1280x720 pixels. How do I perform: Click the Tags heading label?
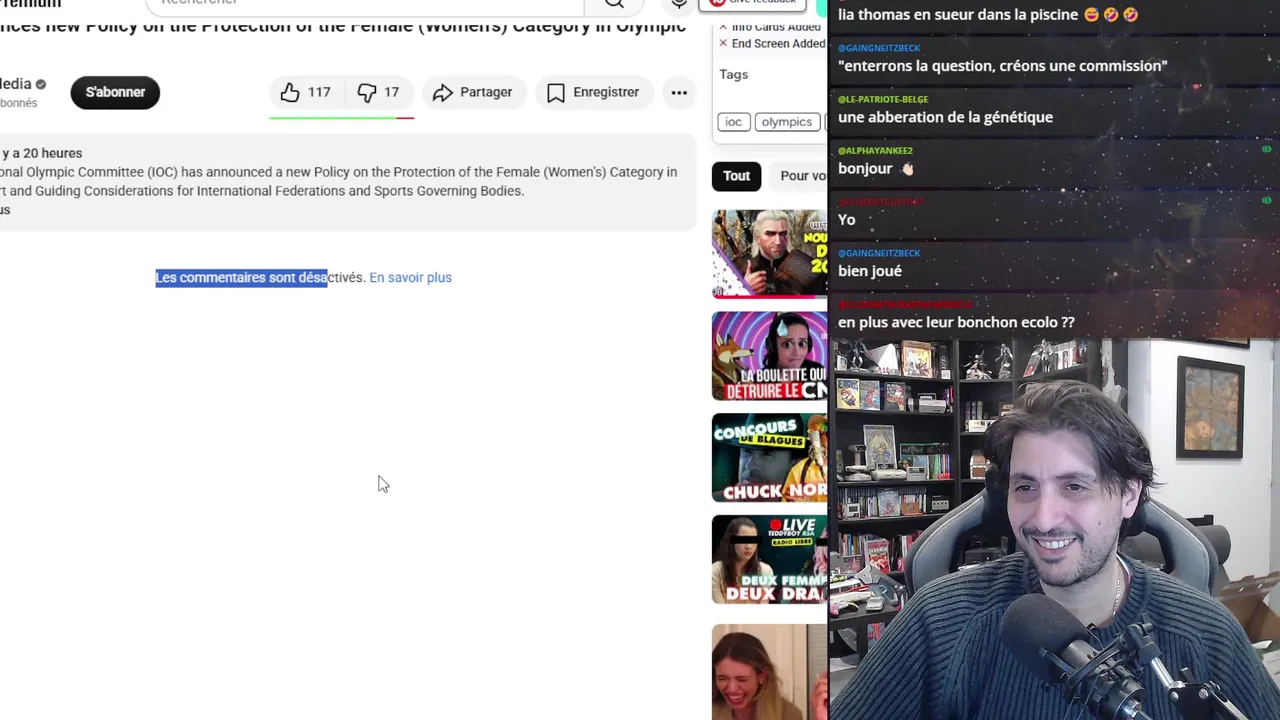pyautogui.click(x=733, y=74)
